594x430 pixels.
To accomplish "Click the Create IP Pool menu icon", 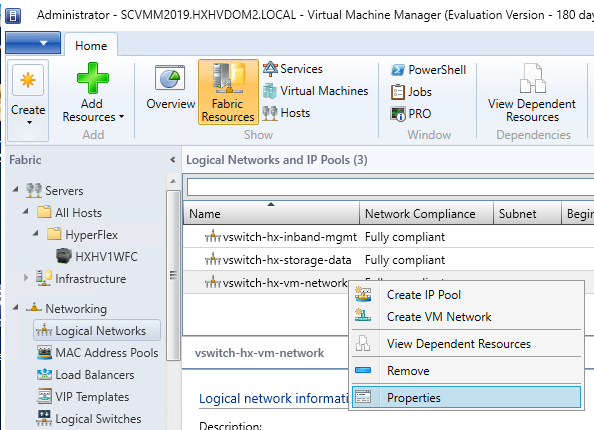I will [363, 294].
